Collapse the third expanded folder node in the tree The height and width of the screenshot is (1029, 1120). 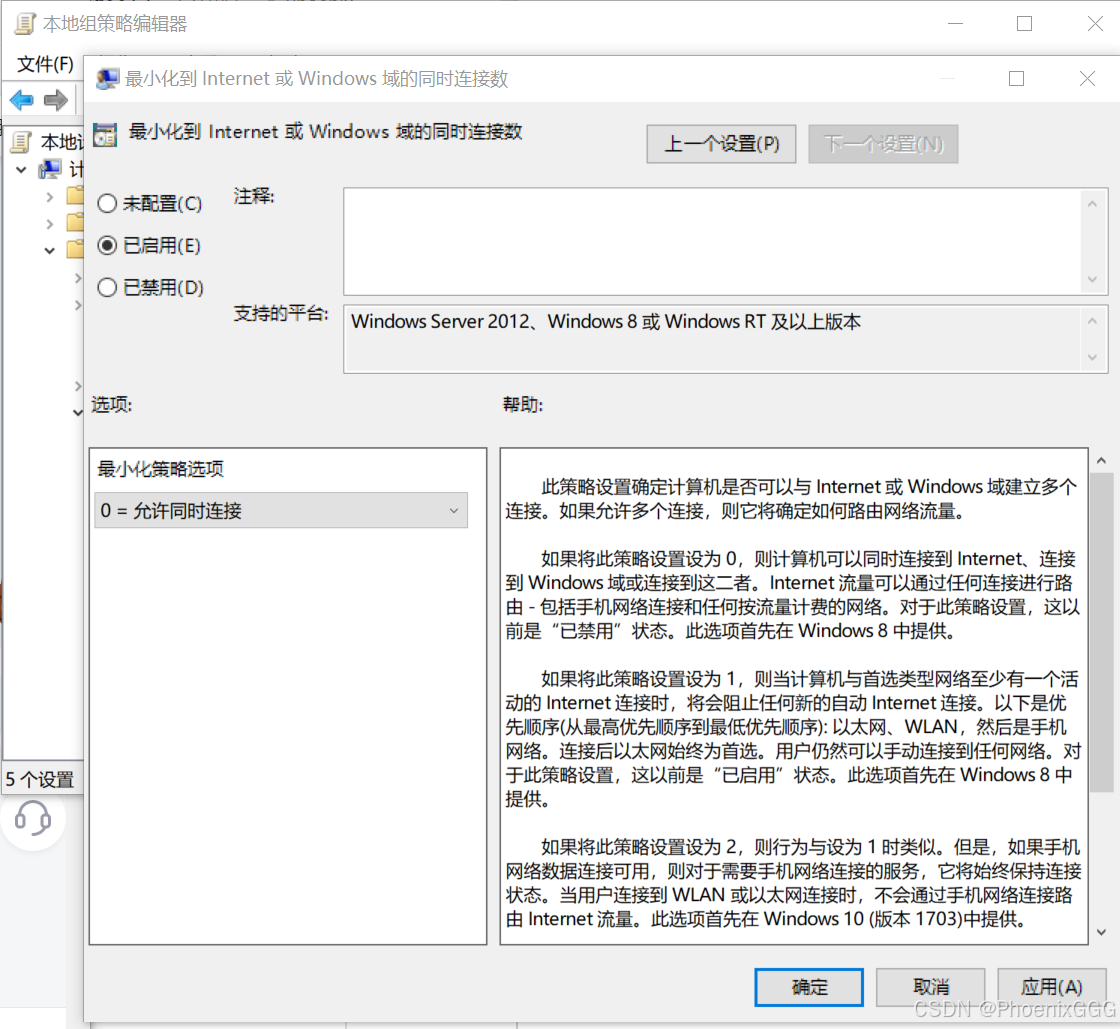coord(49,251)
